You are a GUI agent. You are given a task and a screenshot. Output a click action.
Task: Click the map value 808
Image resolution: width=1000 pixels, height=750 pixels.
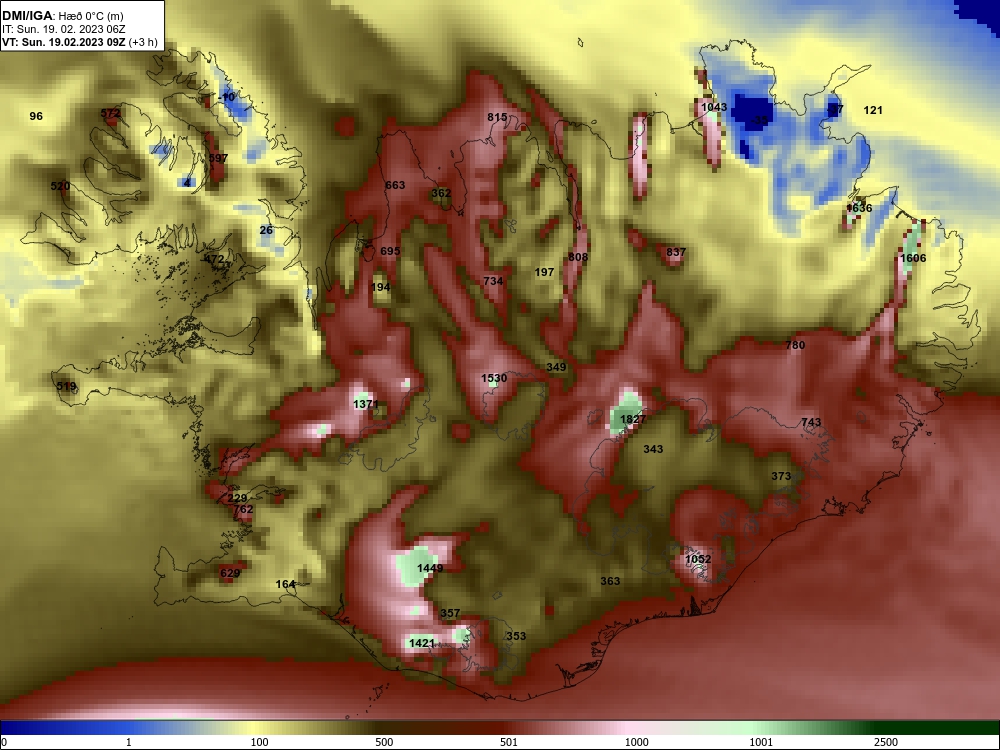578,258
